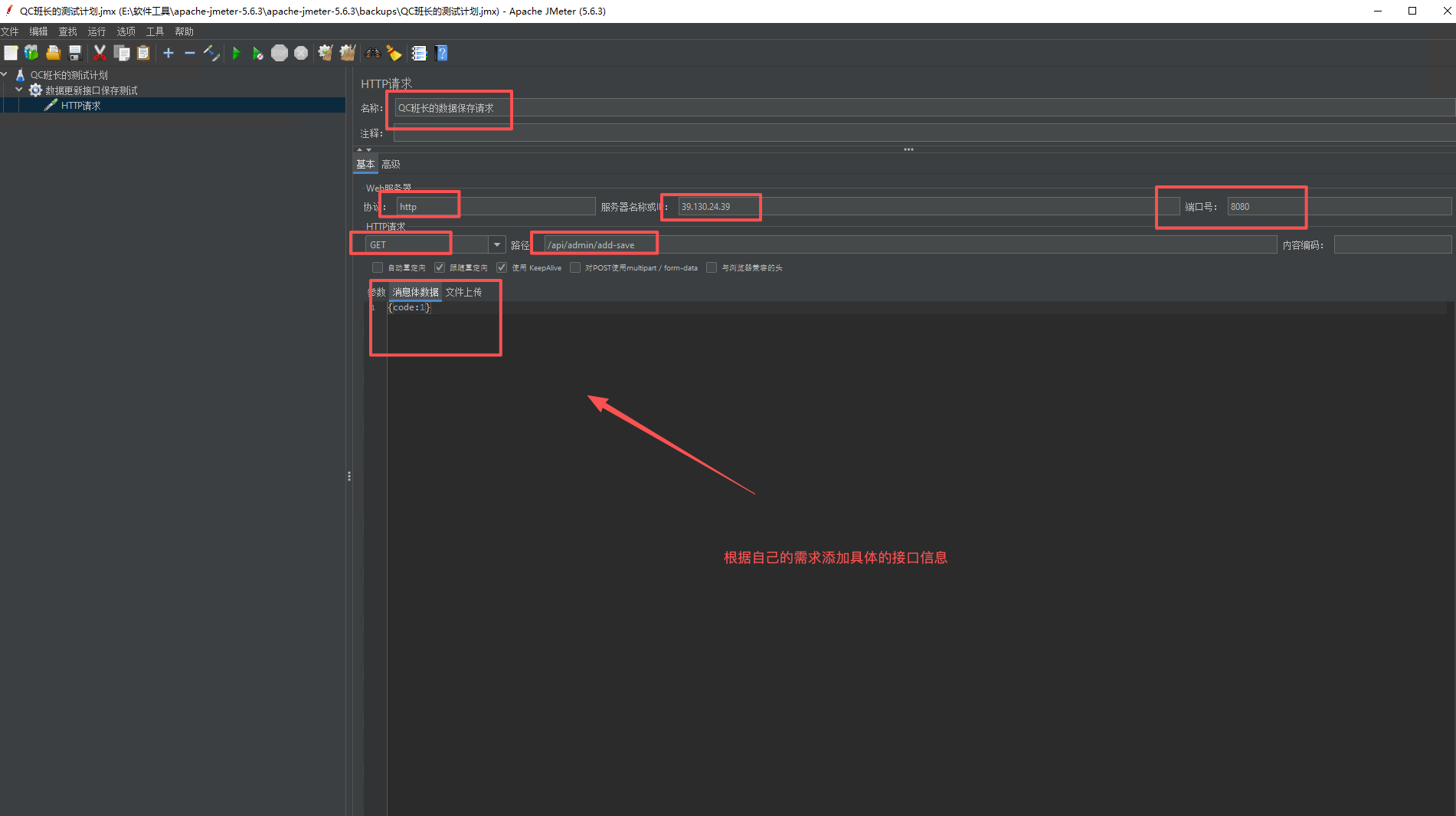Click the Paste clipboard icon
The image size is (1456, 816).
click(143, 53)
